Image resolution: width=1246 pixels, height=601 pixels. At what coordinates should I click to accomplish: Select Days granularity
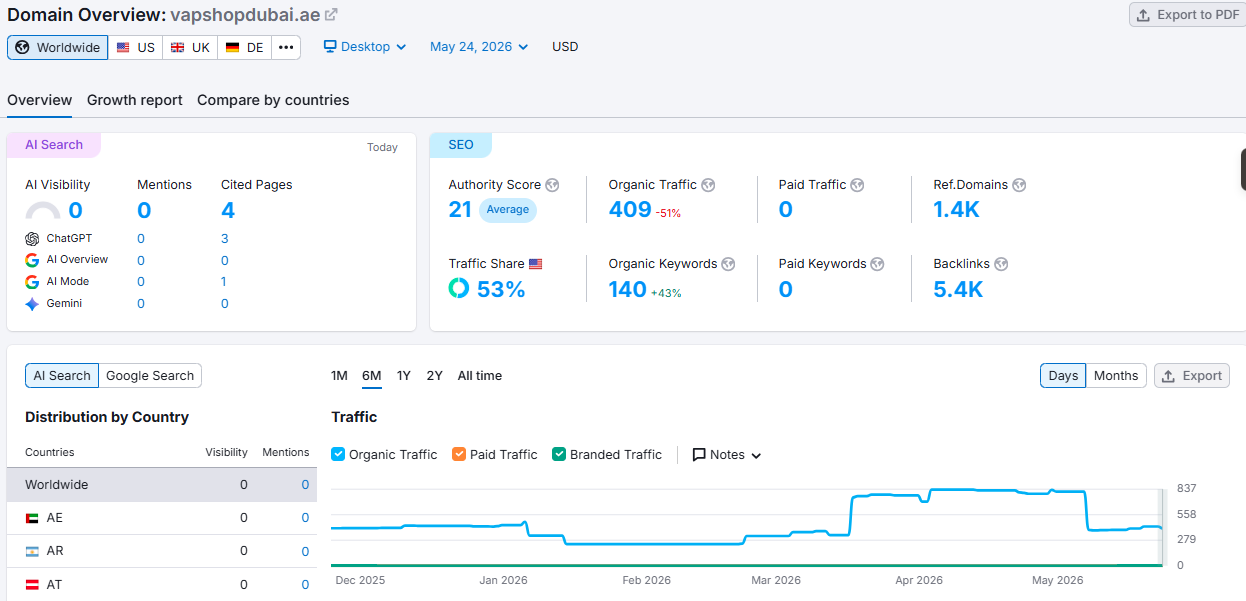[x=1063, y=376]
